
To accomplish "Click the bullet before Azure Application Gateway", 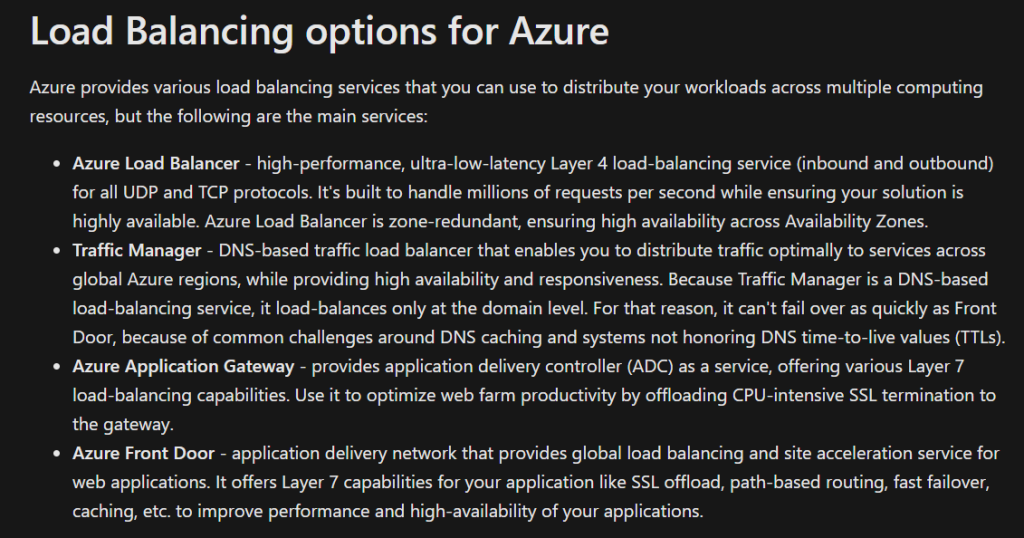I will point(57,367).
